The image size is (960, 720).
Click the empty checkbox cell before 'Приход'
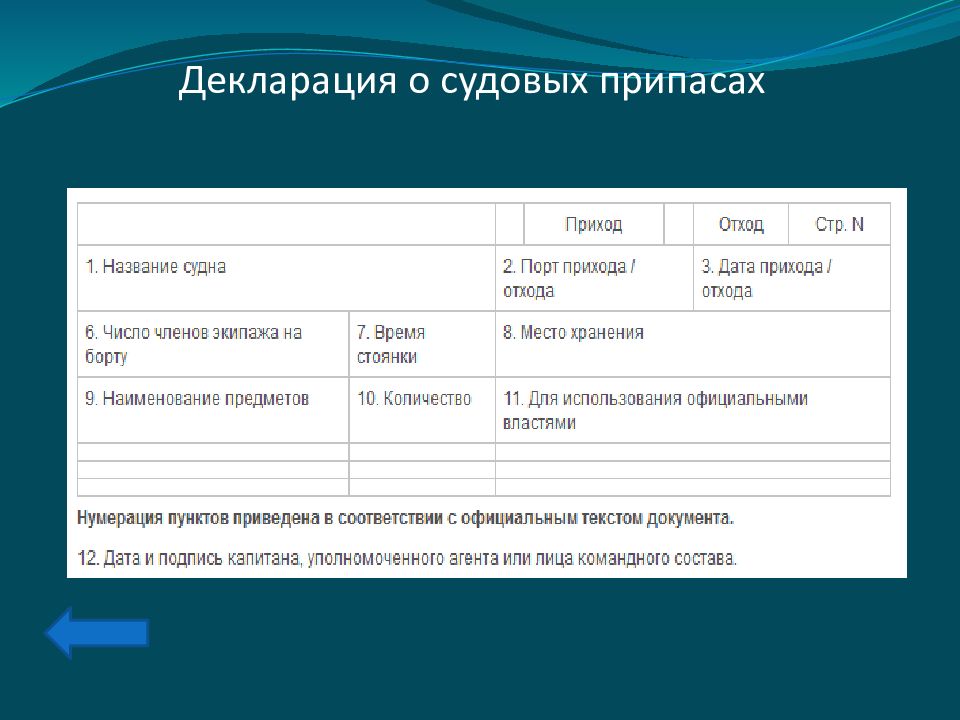click(509, 224)
